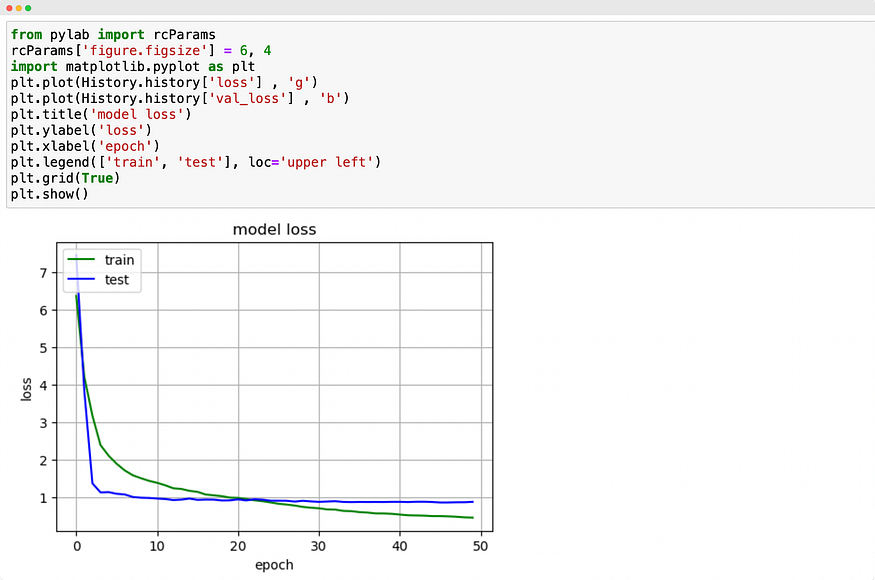Click the plt.plot 'loss' code line
Image resolution: width=875 pixels, height=580 pixels.
click(x=164, y=83)
